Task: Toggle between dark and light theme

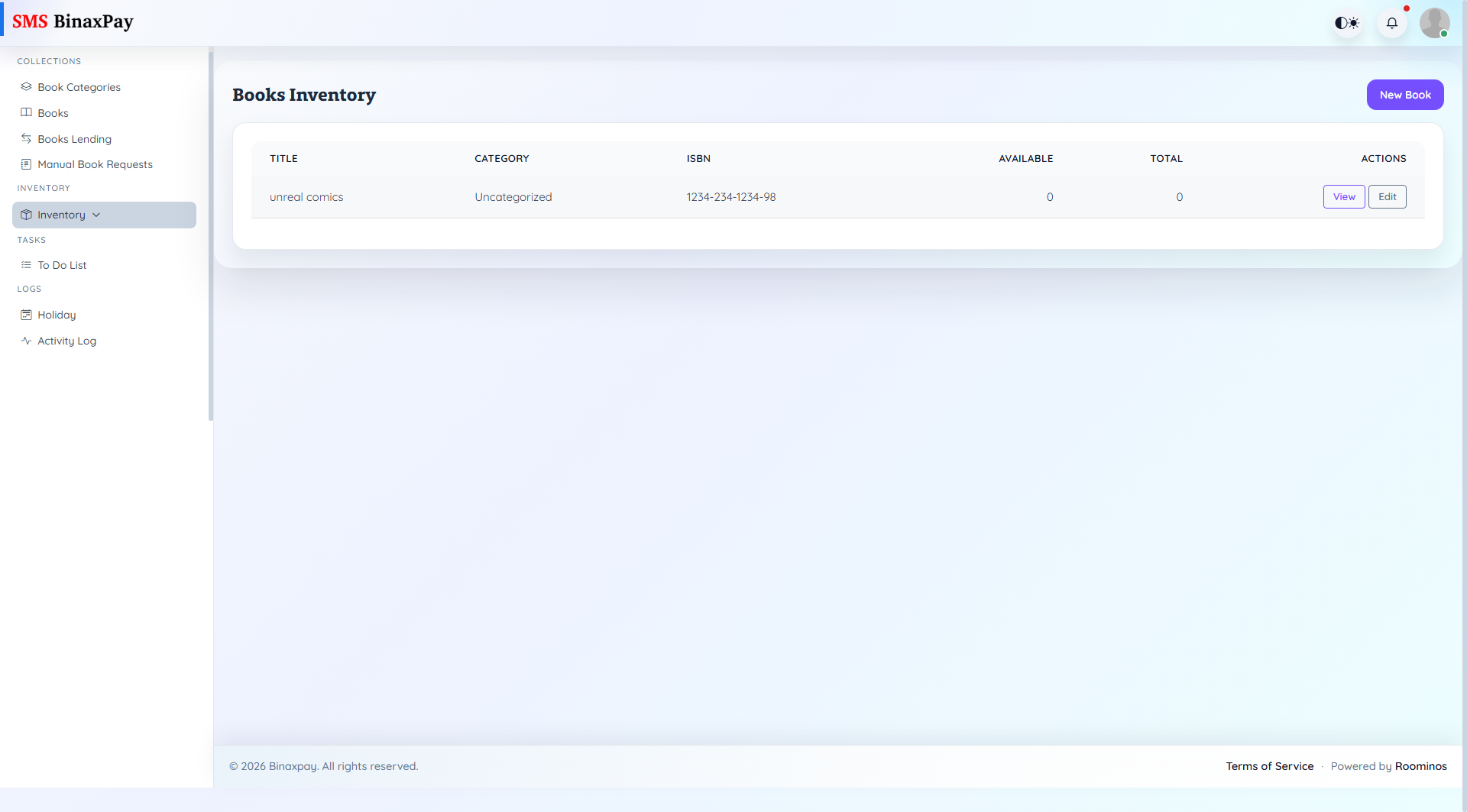Action: 1347,23
